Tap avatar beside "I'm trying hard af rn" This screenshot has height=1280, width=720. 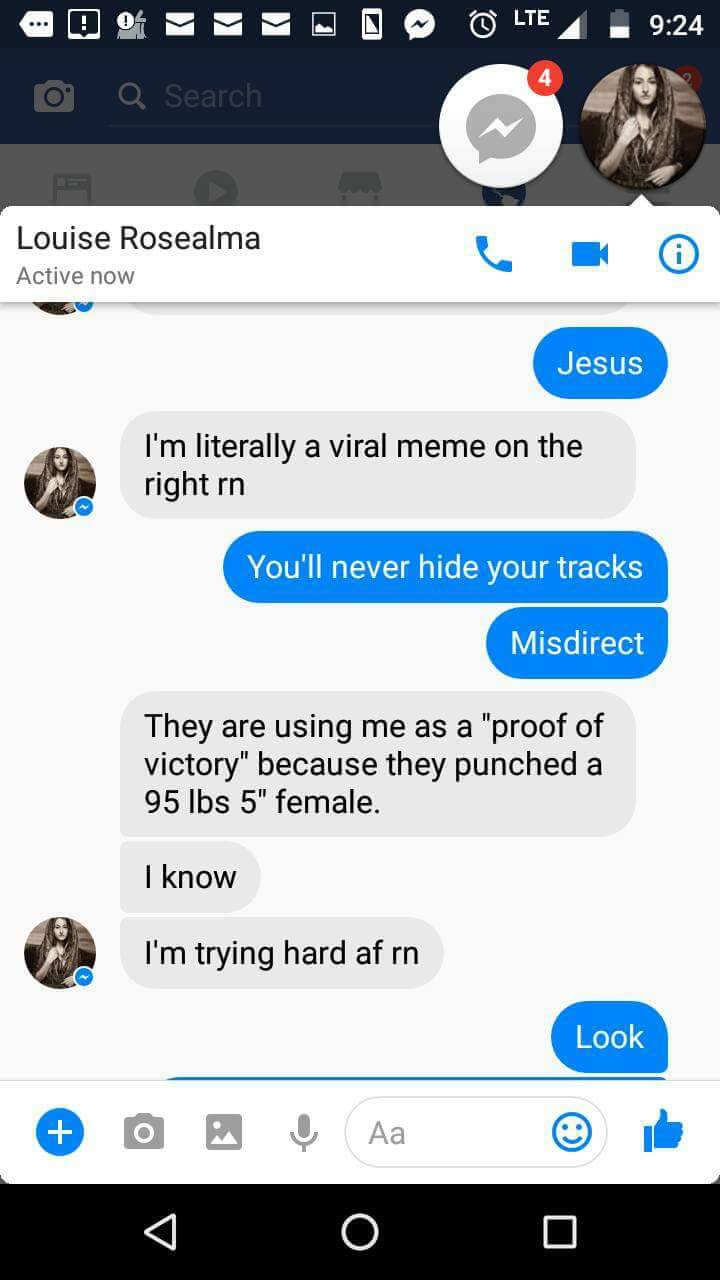(x=60, y=953)
